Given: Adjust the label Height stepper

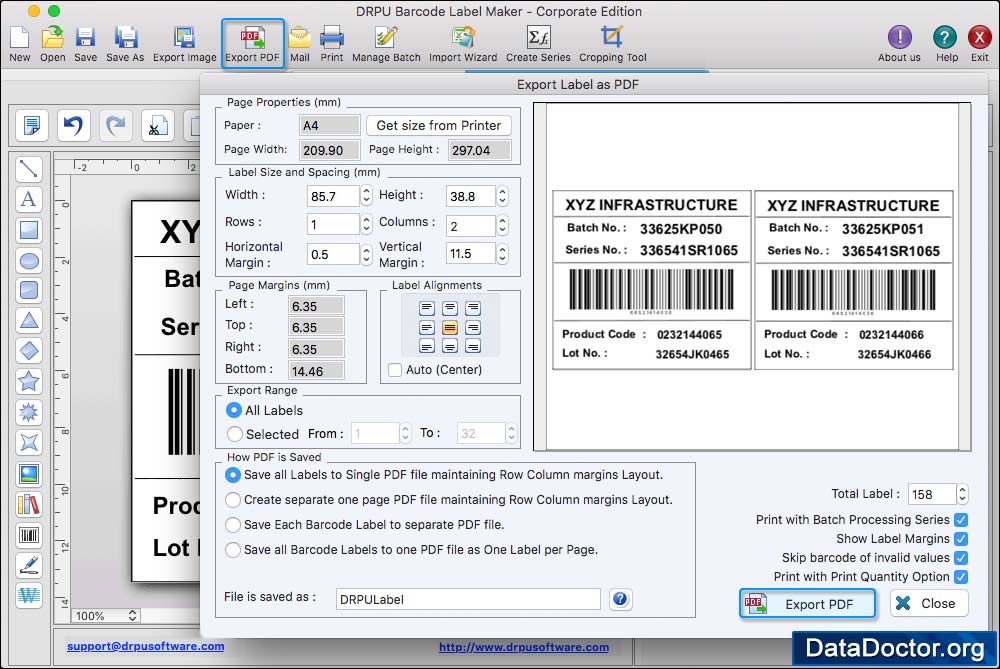Looking at the screenshot, I should [503, 195].
